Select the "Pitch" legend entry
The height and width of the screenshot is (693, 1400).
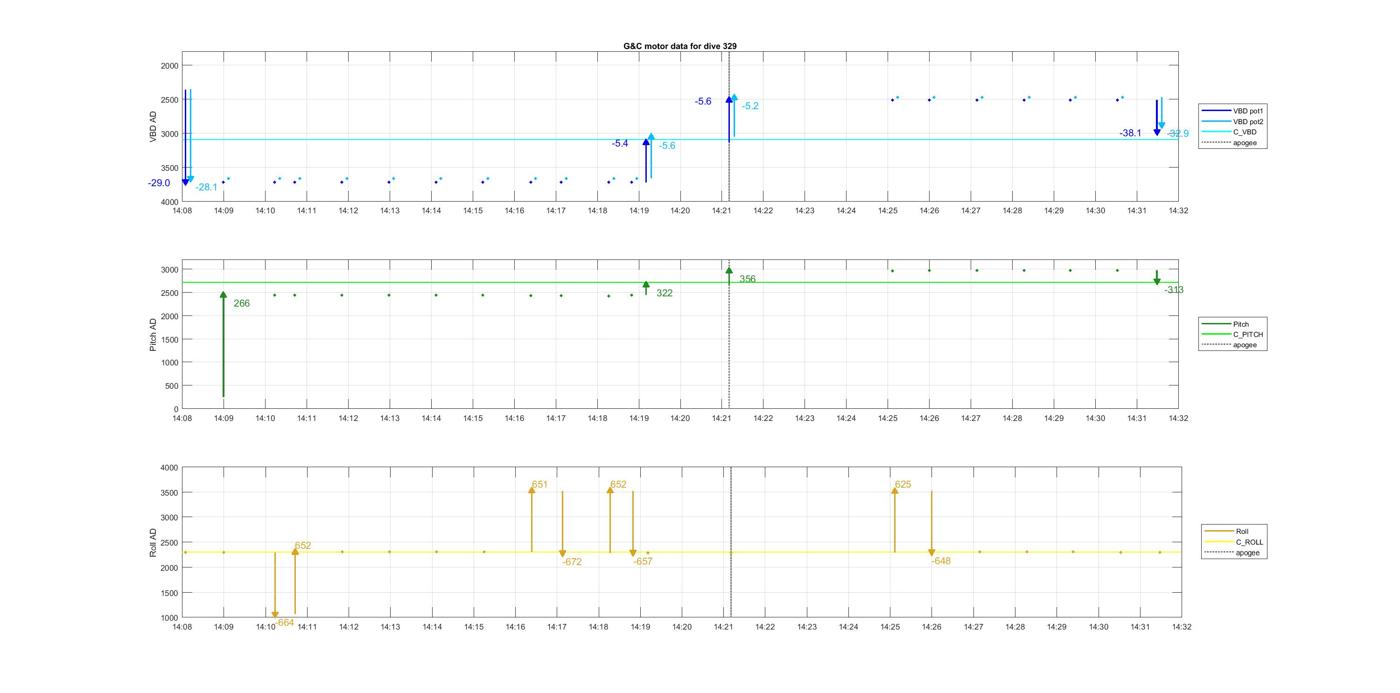coord(1226,324)
